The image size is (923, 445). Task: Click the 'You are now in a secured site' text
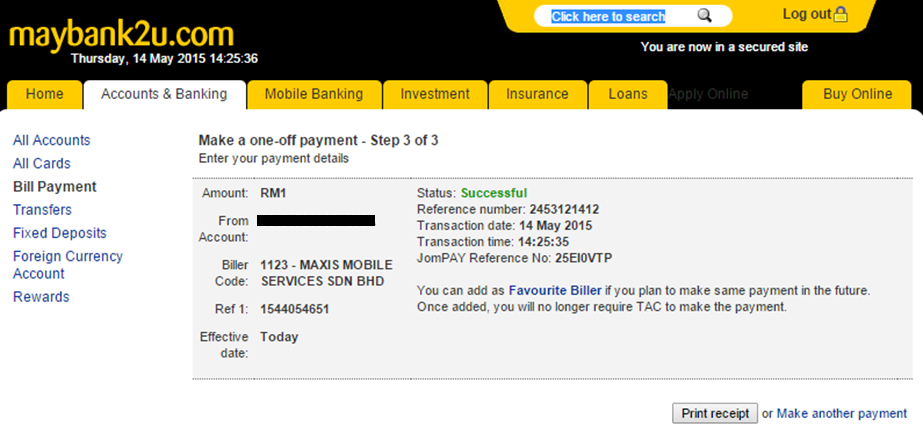[x=724, y=47]
